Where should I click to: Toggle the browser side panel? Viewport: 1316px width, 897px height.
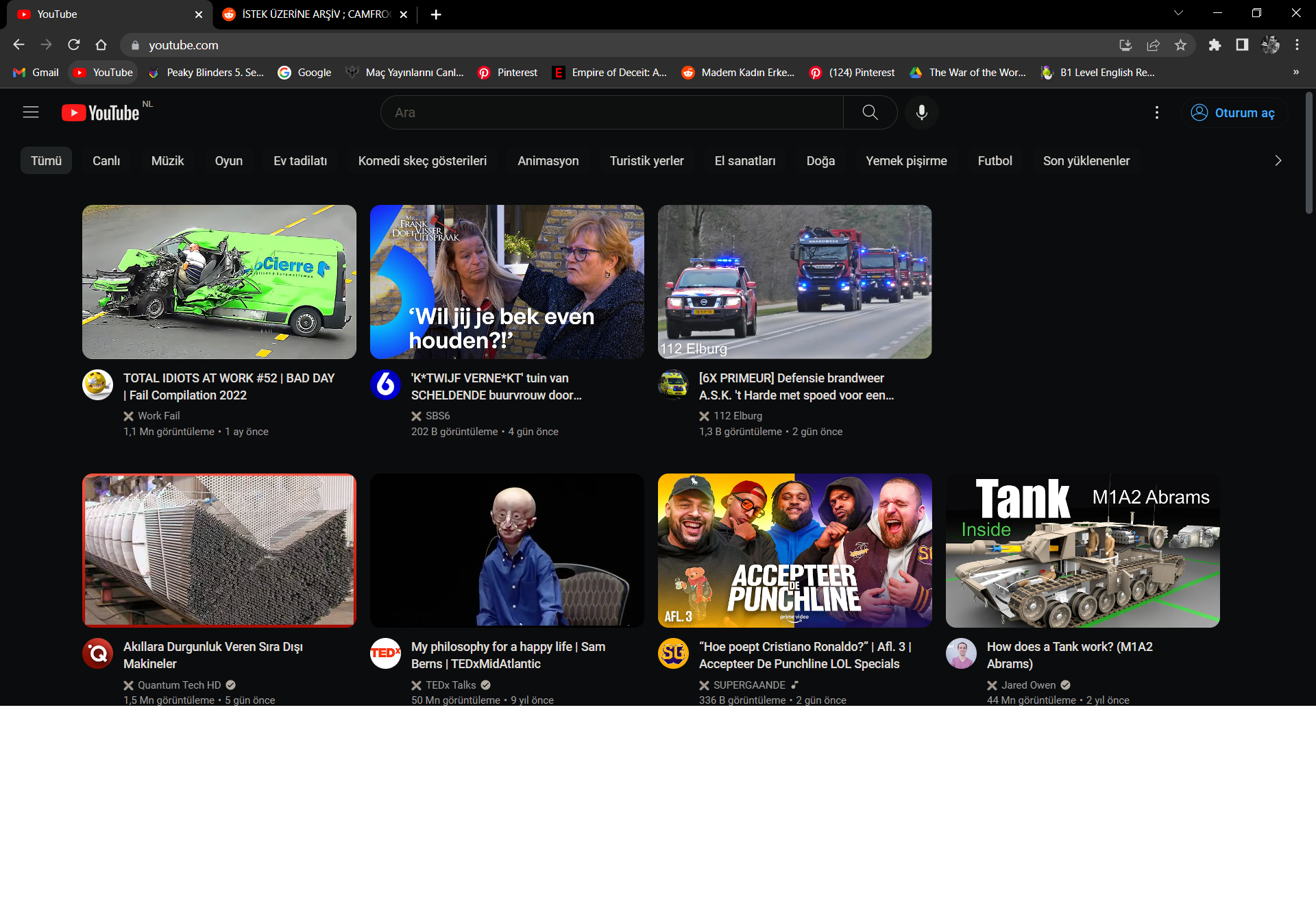coord(1242,45)
